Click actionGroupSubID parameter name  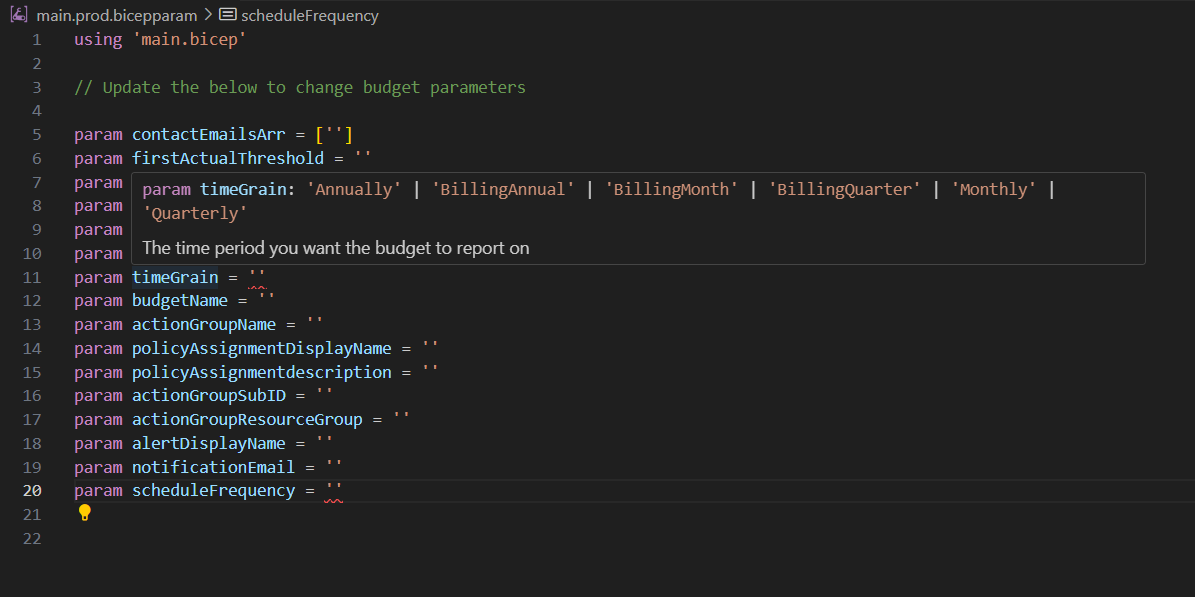coord(208,396)
